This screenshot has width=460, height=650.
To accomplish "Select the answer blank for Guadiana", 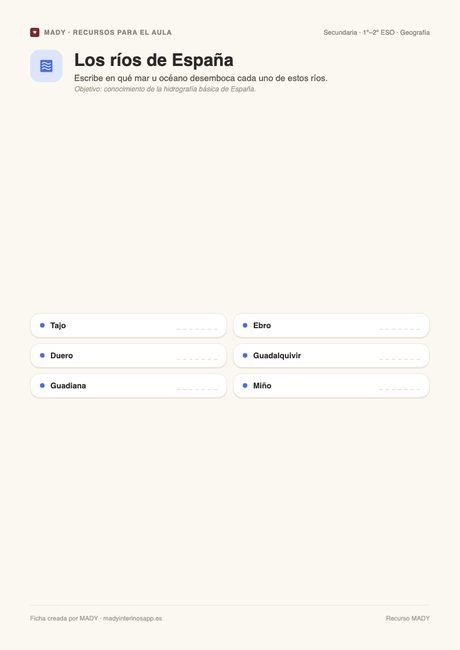I will click(x=197, y=389).
